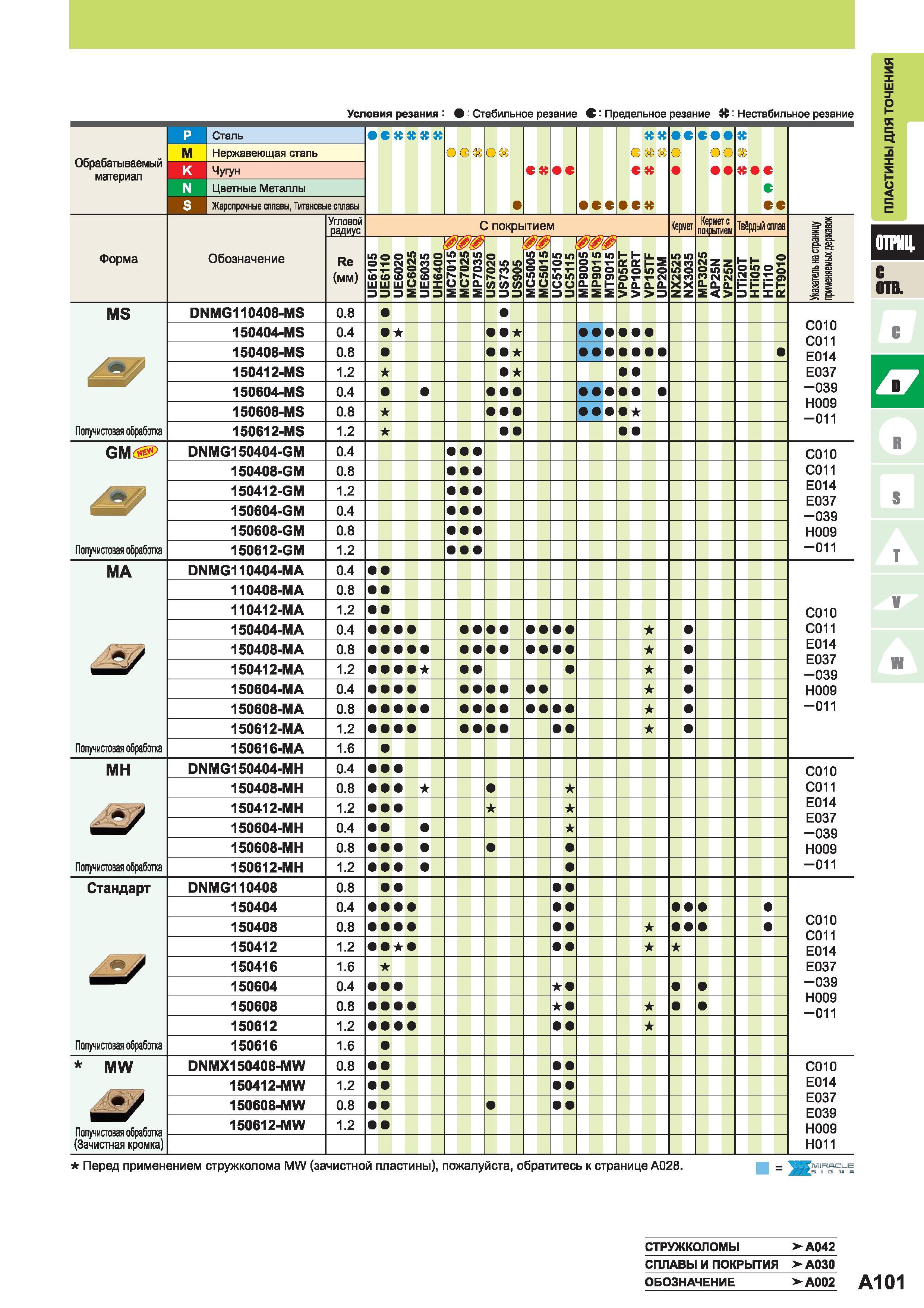
Task: Click the С покрытием header
Action: pyautogui.click(x=517, y=226)
